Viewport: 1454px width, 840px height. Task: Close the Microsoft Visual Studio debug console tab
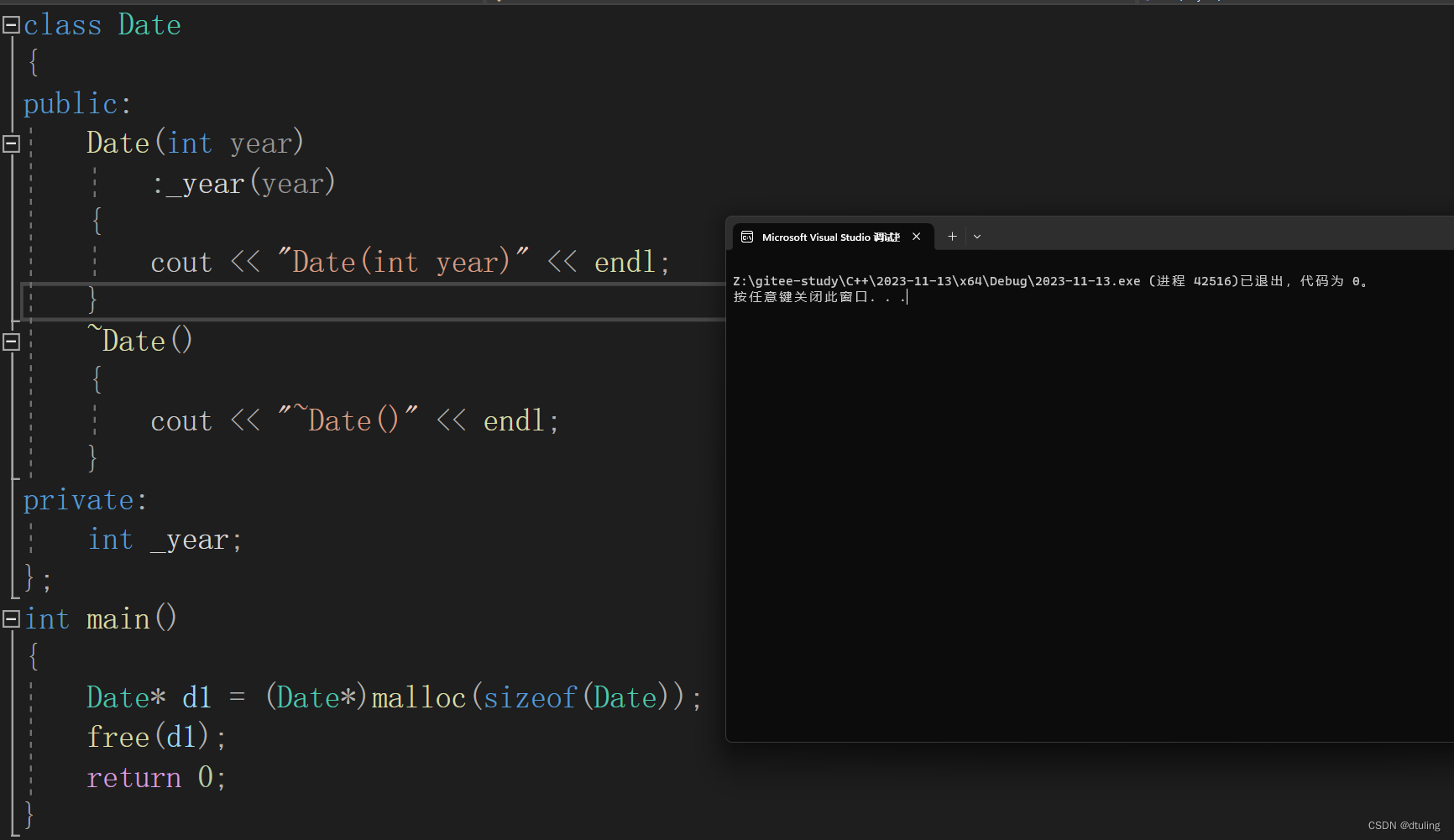coord(917,237)
